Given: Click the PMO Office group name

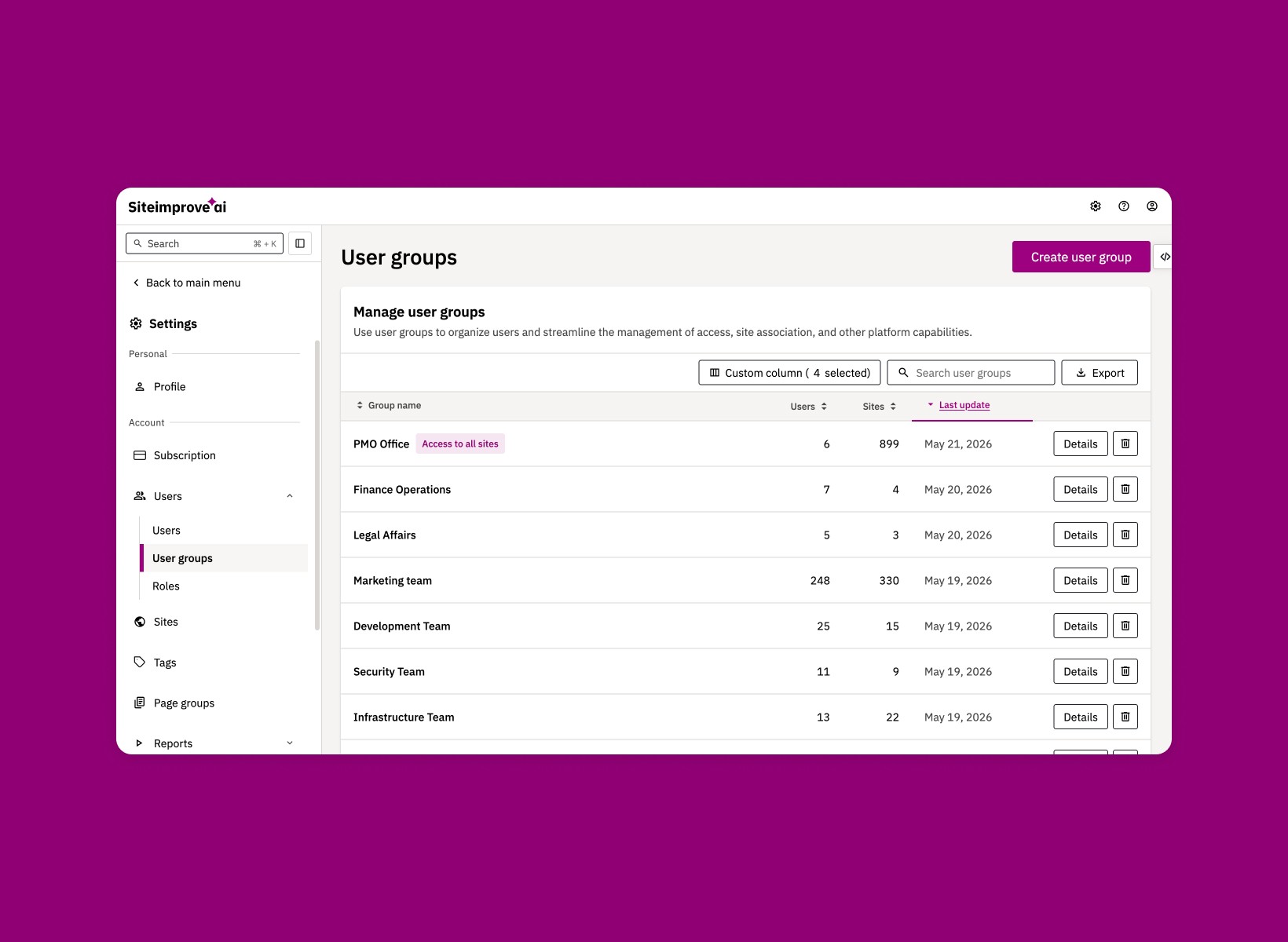Looking at the screenshot, I should pyautogui.click(x=381, y=444).
